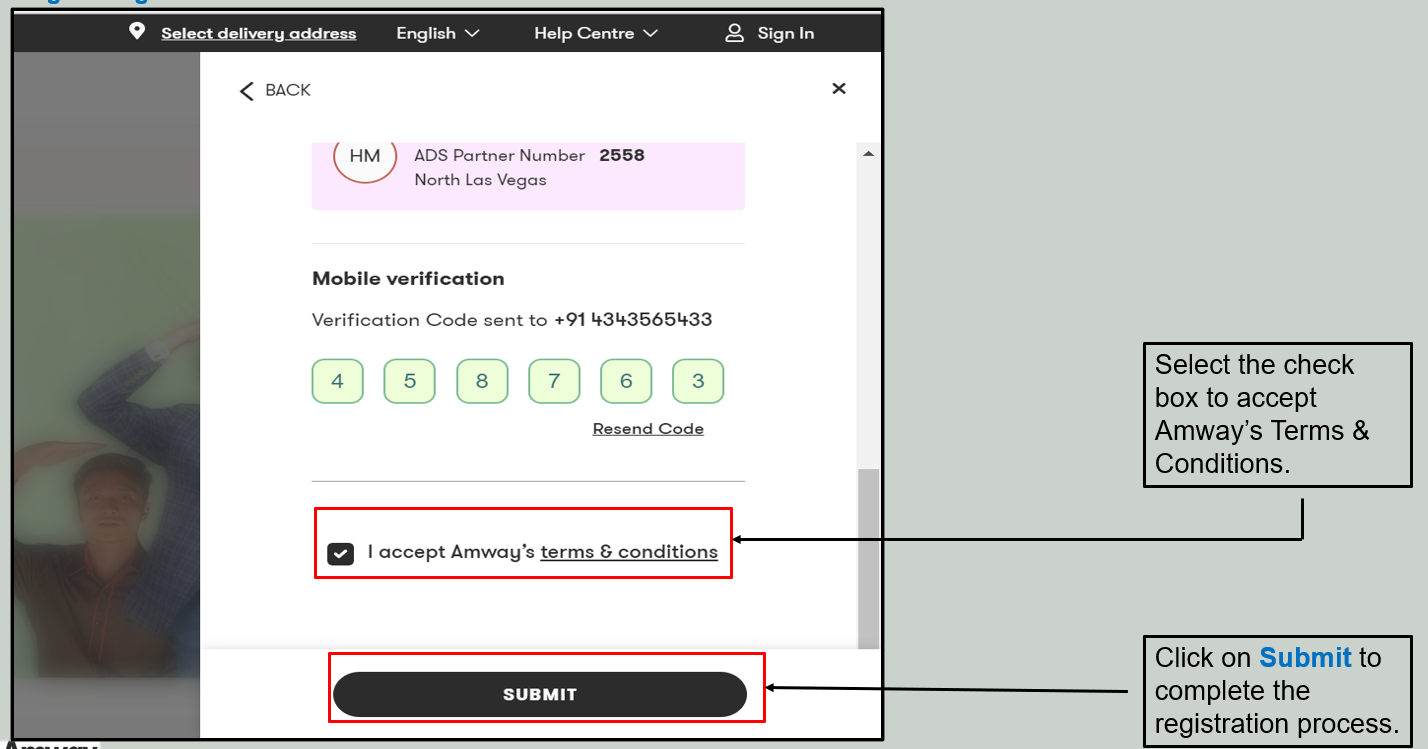Click Sign In in the header
This screenshot has height=749, width=1428.
tap(786, 32)
